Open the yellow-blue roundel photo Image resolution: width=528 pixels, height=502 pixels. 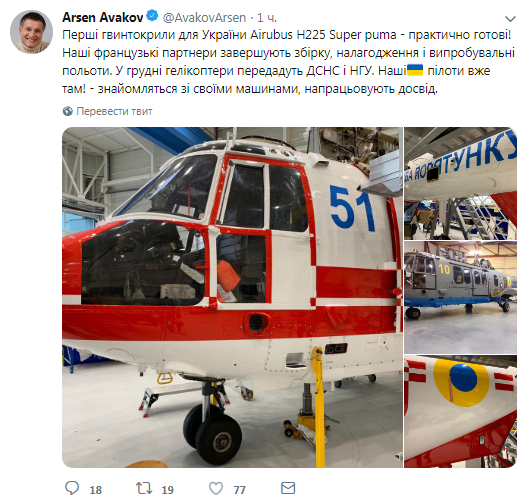click(460, 411)
